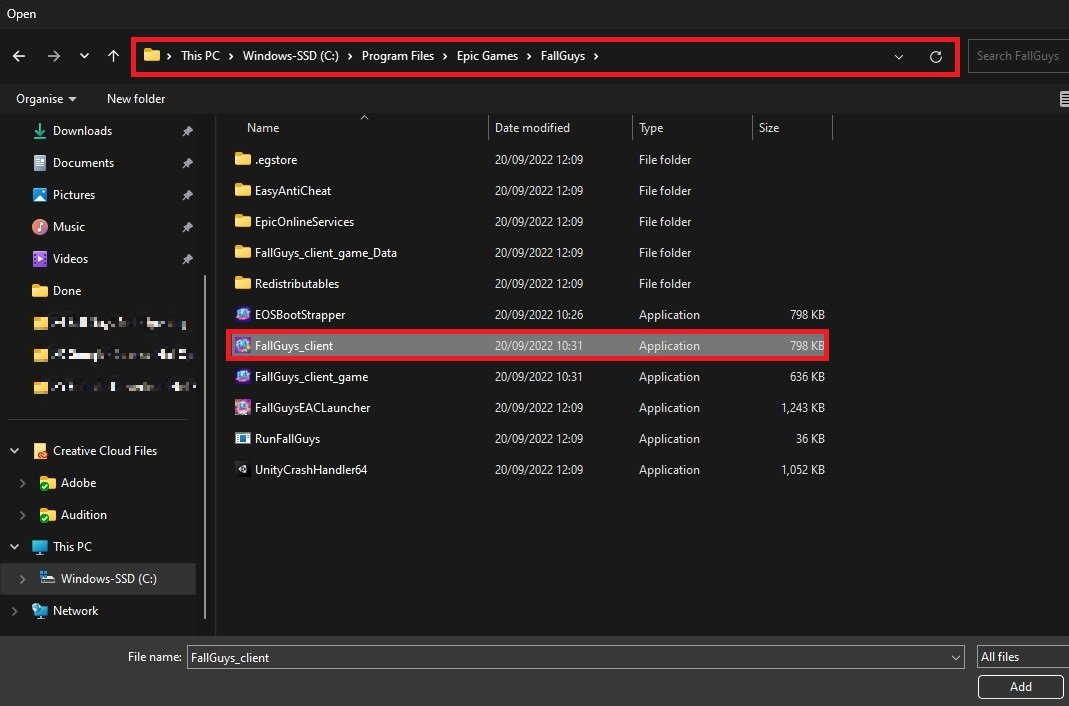The height and width of the screenshot is (706, 1069).
Task: Select Epic Games in the breadcrumb path
Action: coord(487,57)
